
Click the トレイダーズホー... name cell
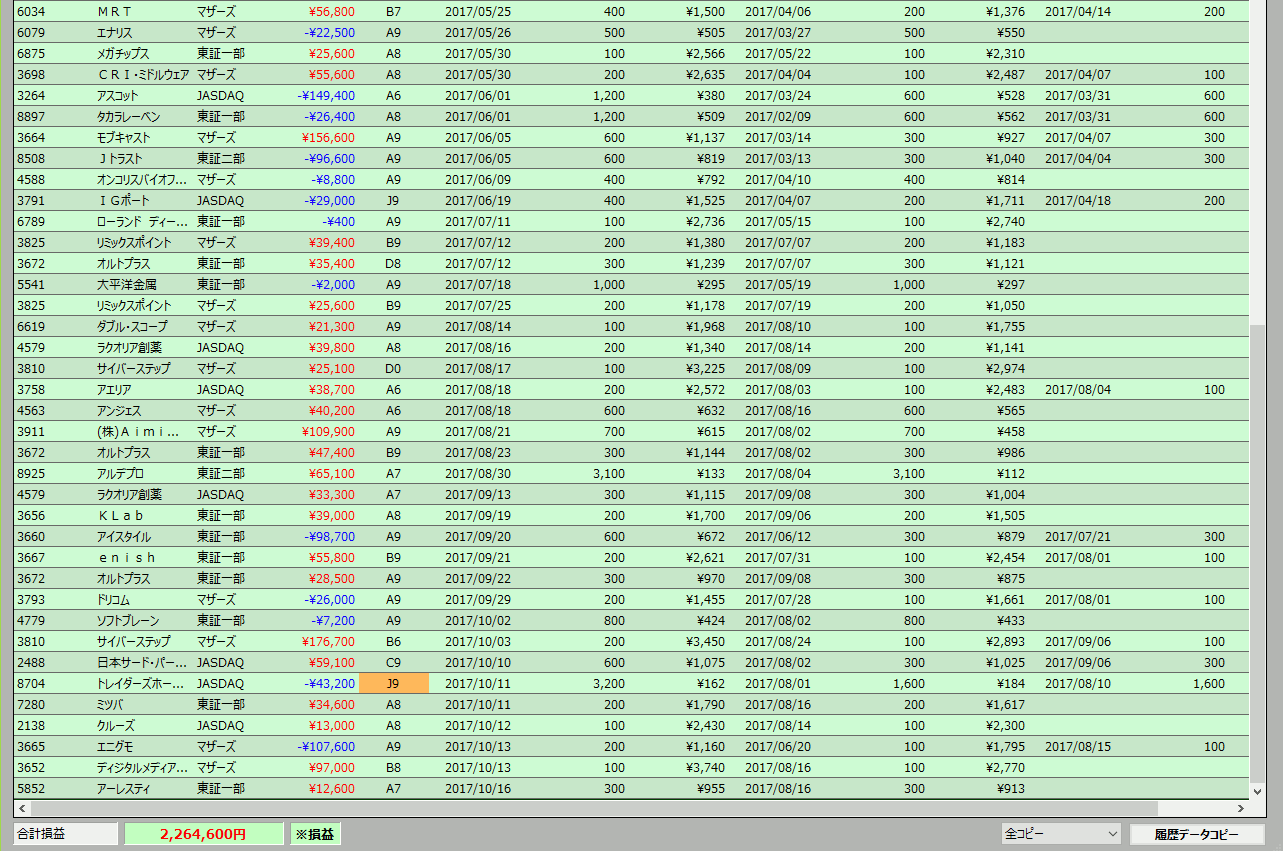141,683
